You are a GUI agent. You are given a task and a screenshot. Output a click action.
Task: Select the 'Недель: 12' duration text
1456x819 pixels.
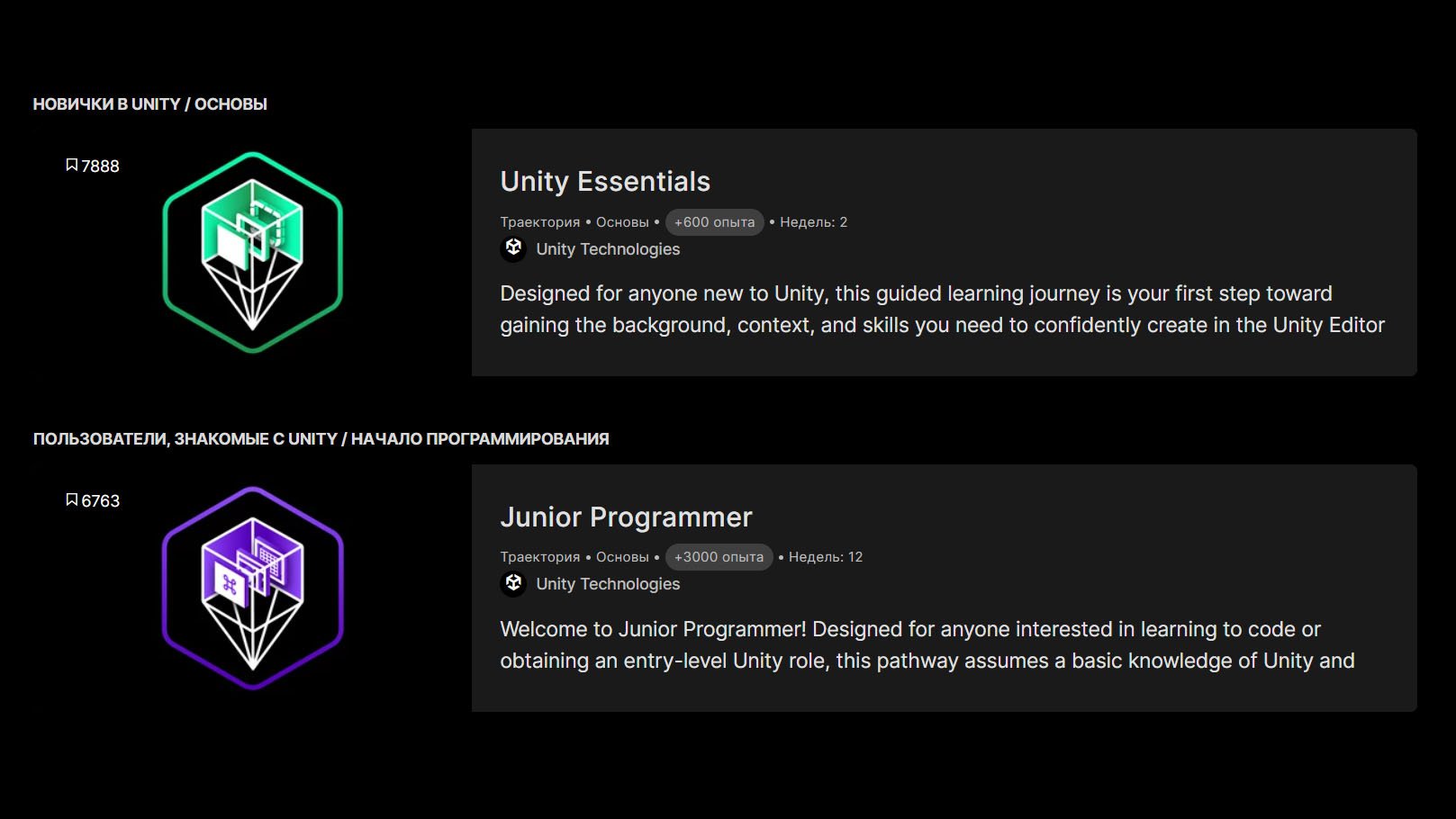(826, 557)
